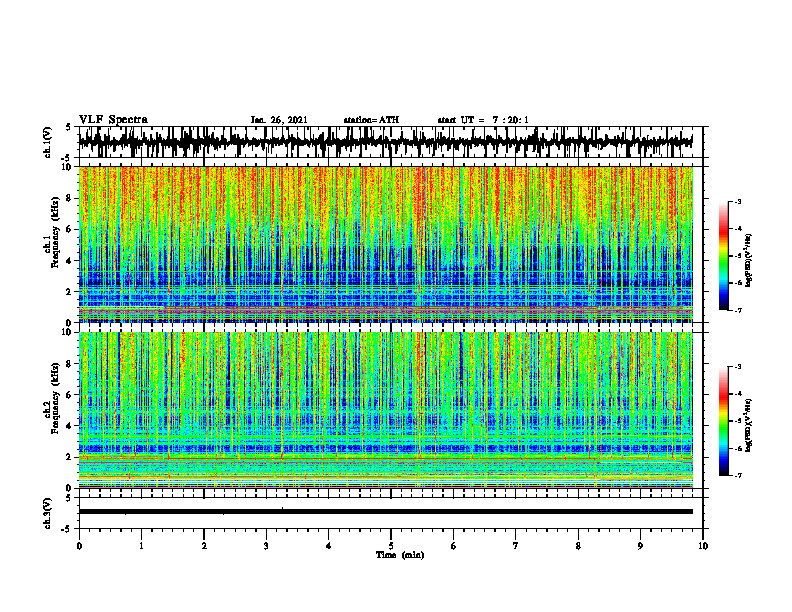Click the ch.1 frequency axis "4" tick label
792x612 pixels.
click(71, 261)
